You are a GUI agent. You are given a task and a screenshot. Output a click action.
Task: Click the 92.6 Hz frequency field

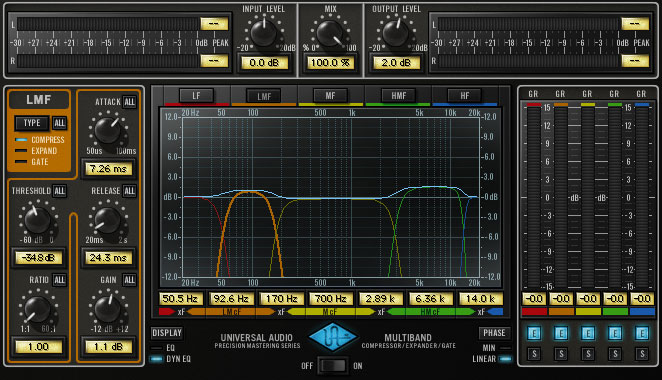click(x=231, y=299)
